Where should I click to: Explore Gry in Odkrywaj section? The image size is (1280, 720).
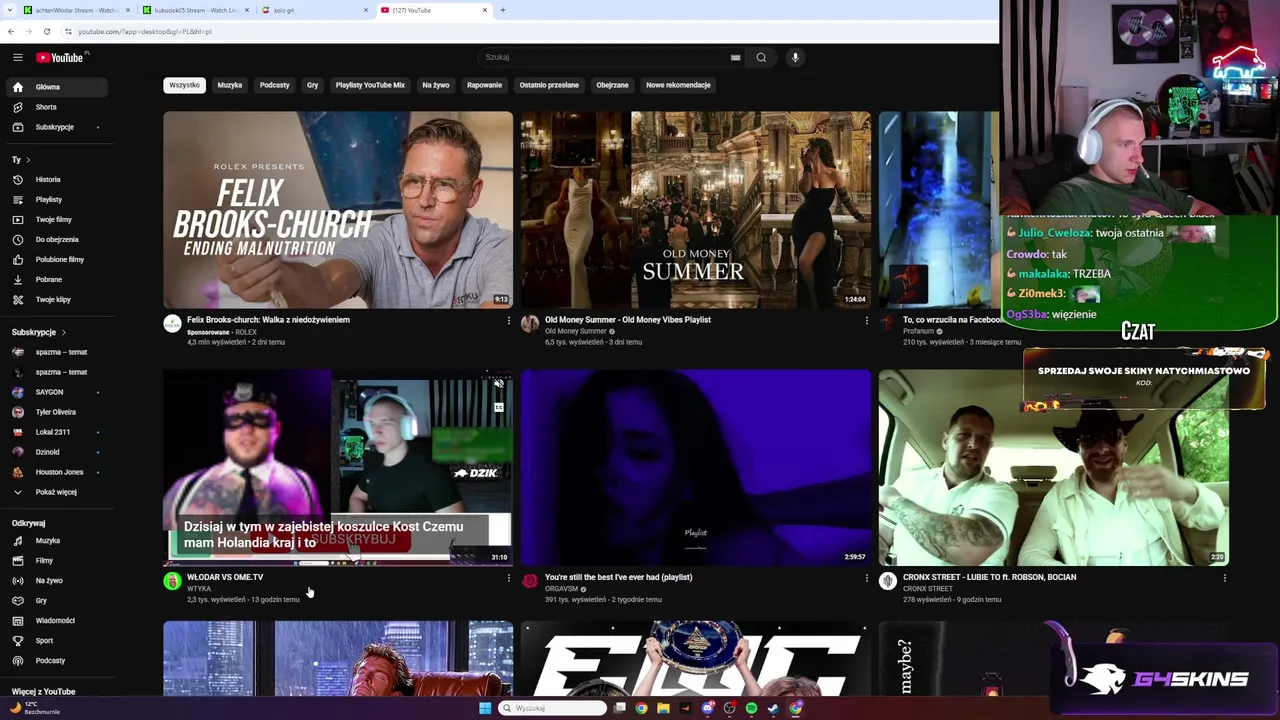56,601
